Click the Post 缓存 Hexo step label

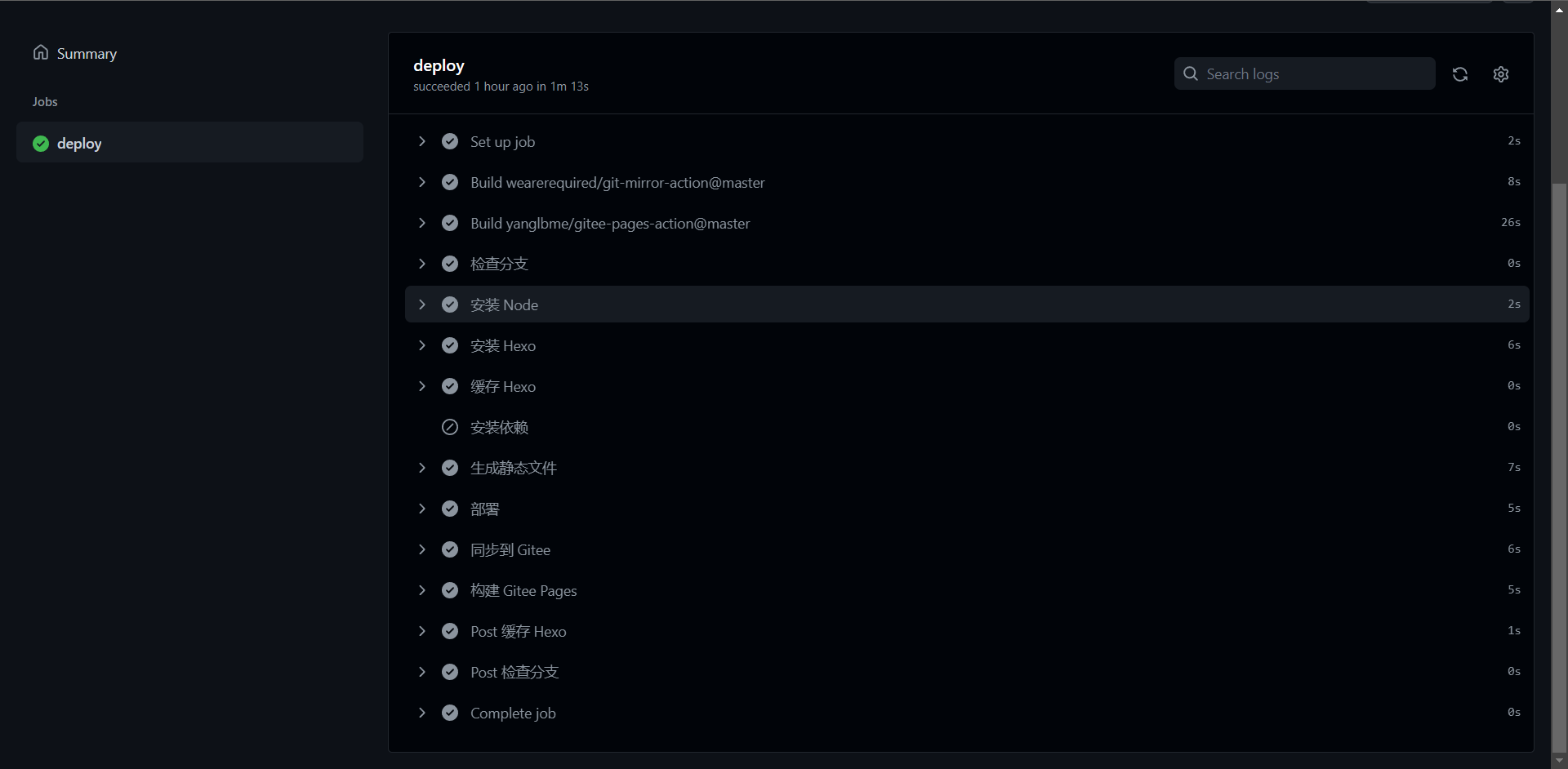[518, 631]
